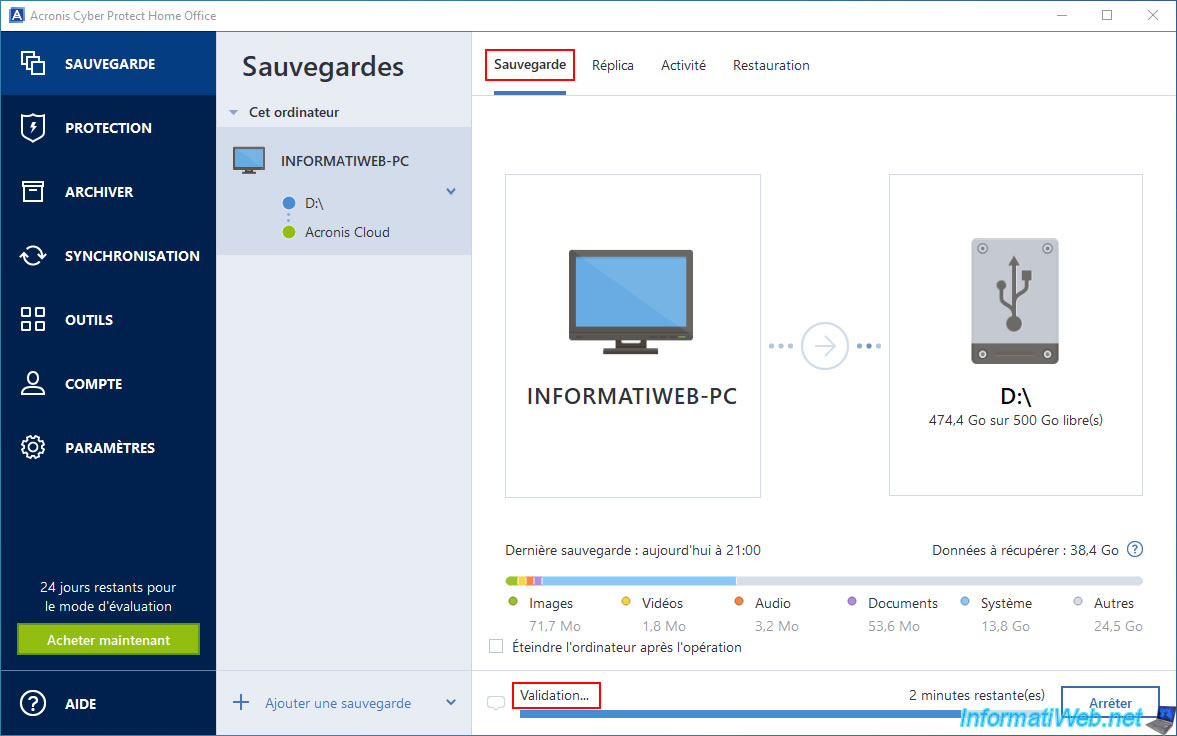Open the Protection section

108,128
